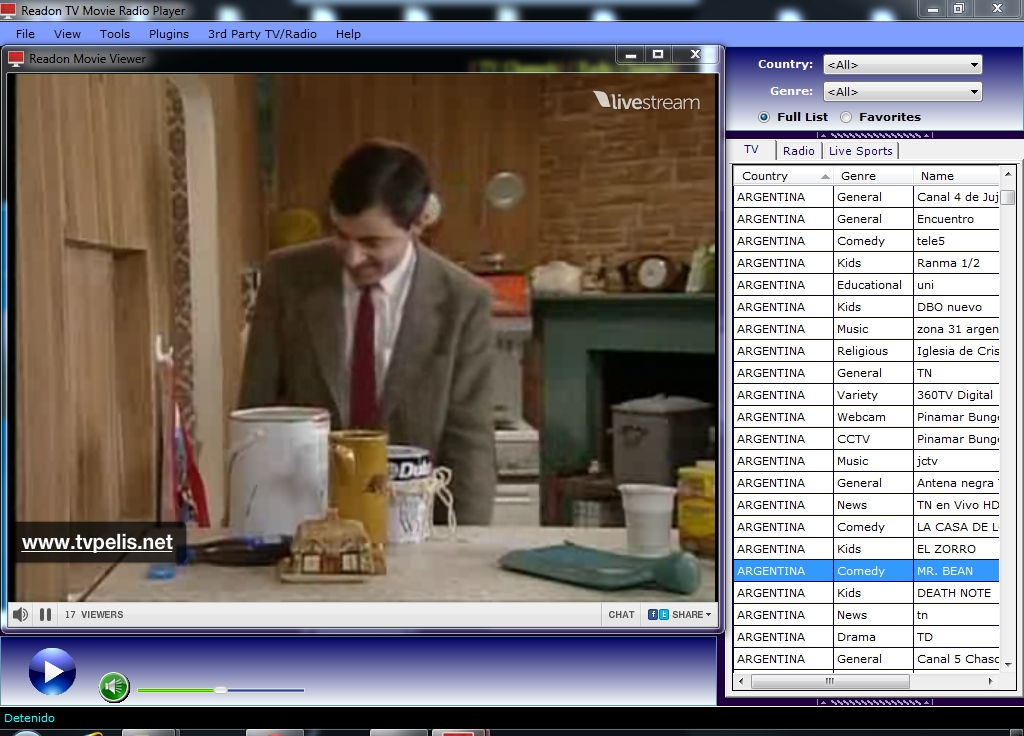The height and width of the screenshot is (736, 1024).
Task: Open the Tools menu
Action: (x=115, y=34)
